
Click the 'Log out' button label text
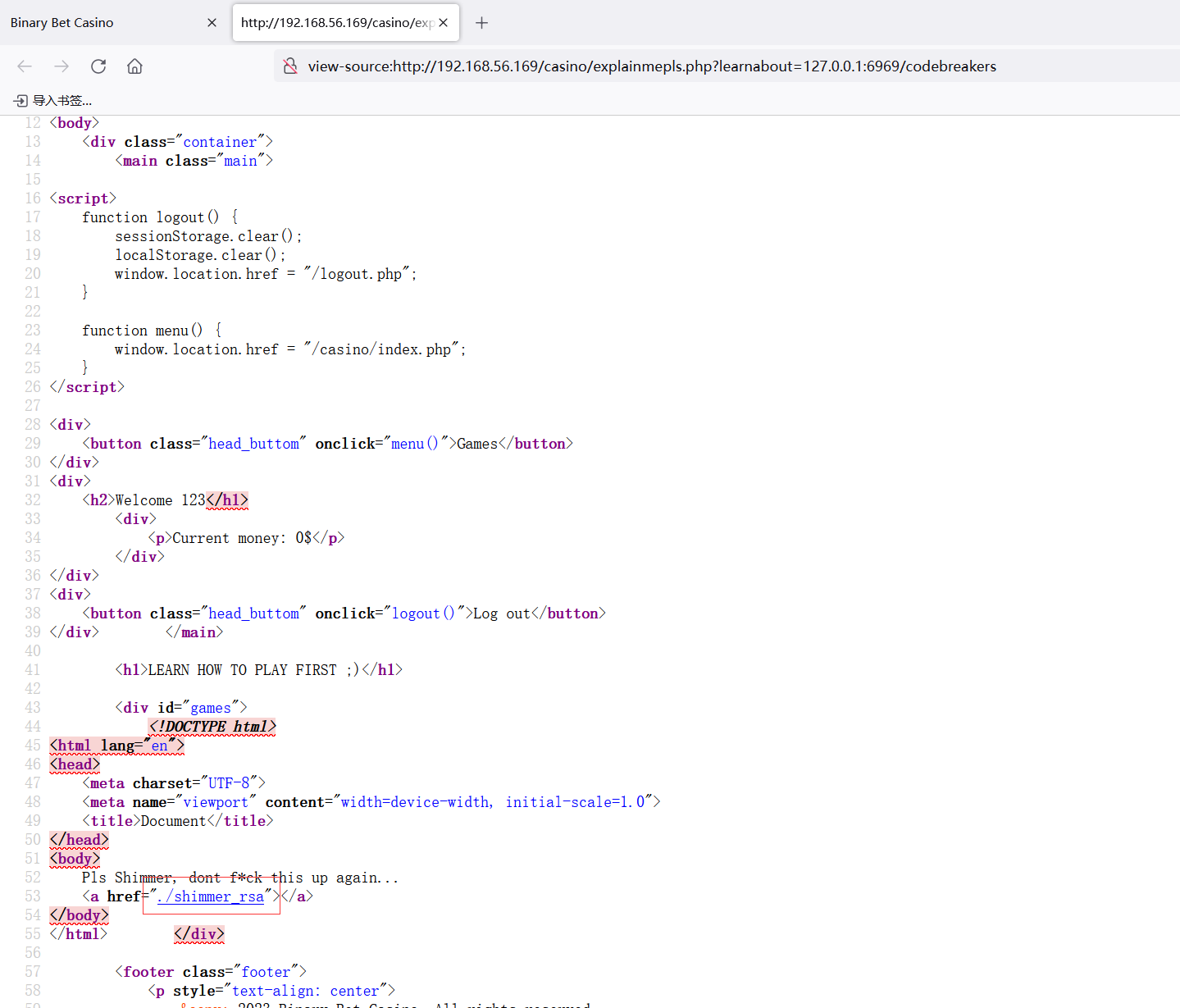(502, 613)
